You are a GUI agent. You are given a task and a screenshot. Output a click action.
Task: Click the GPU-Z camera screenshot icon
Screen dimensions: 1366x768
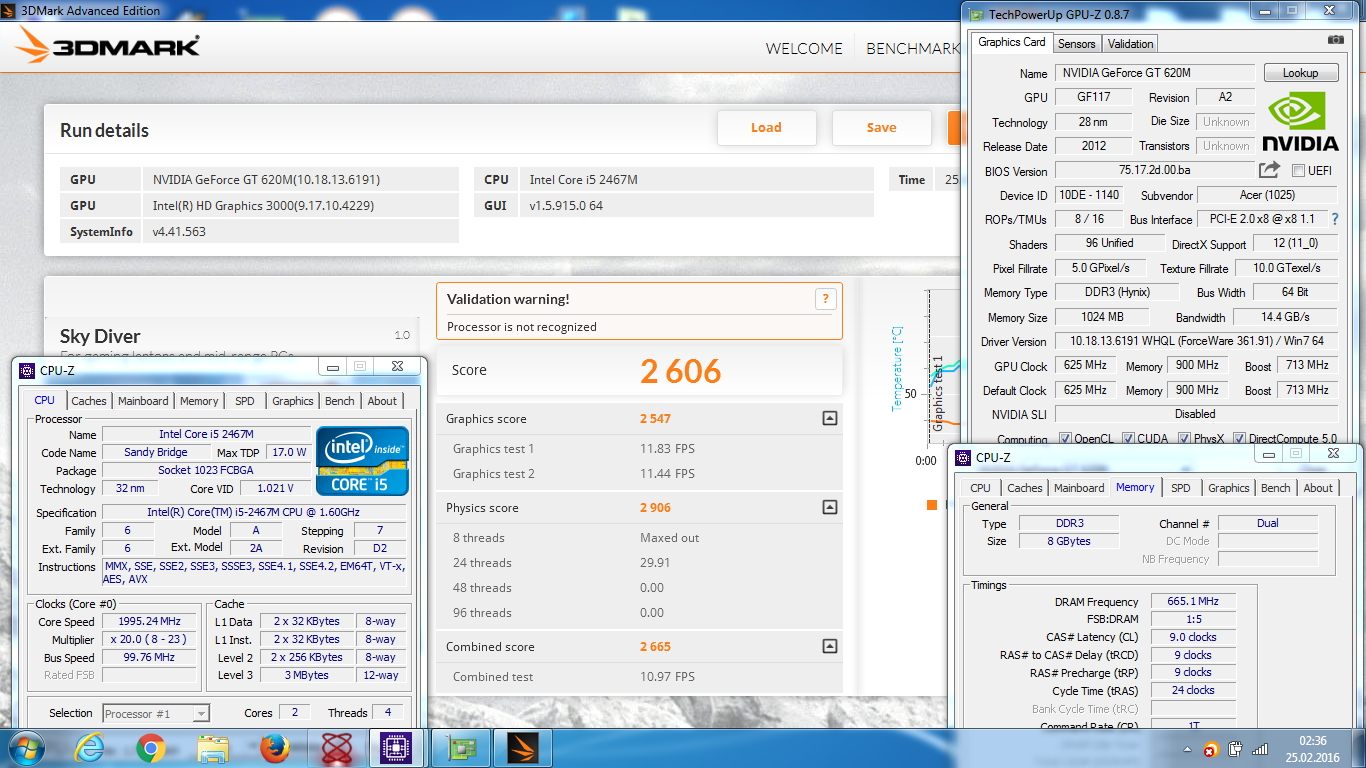1335,40
